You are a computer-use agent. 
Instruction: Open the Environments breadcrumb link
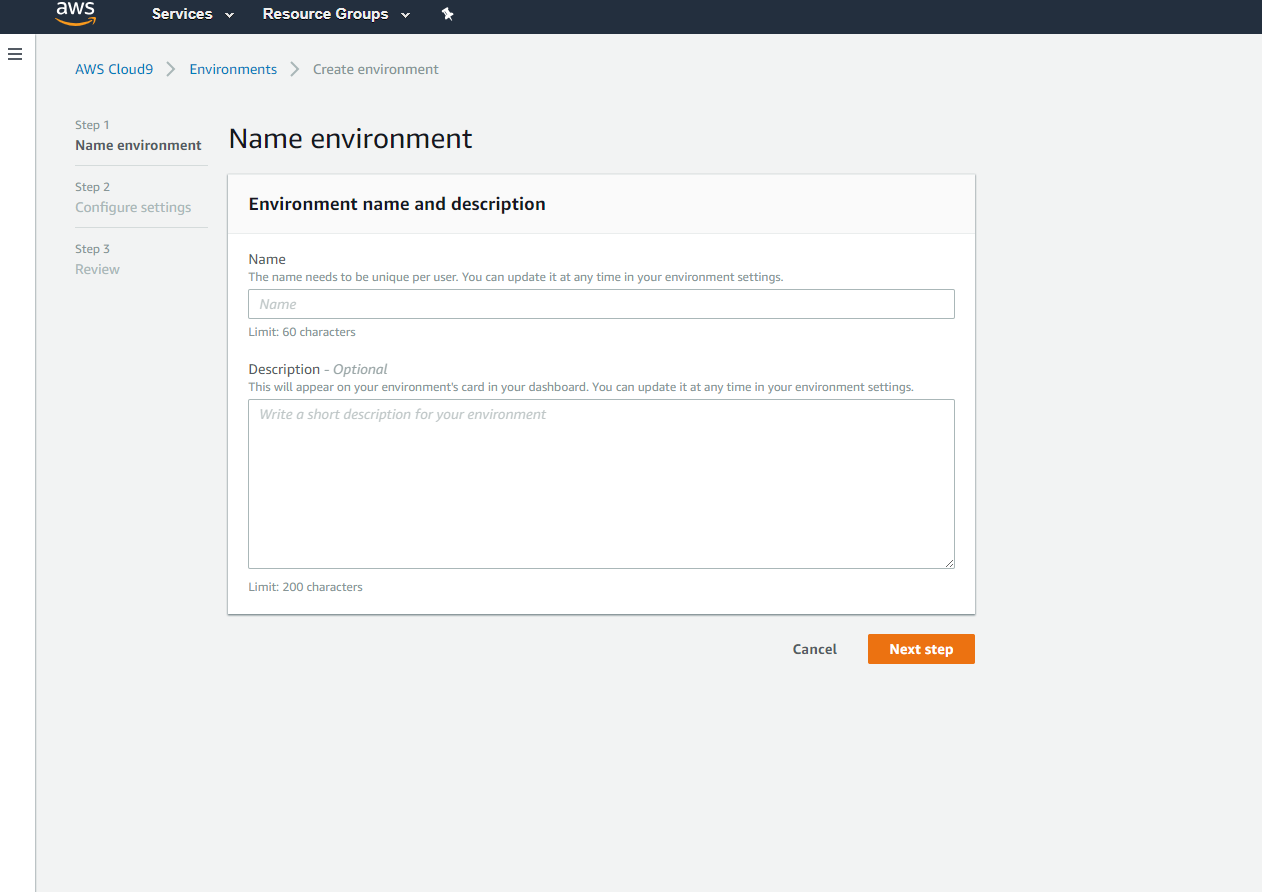(x=233, y=69)
